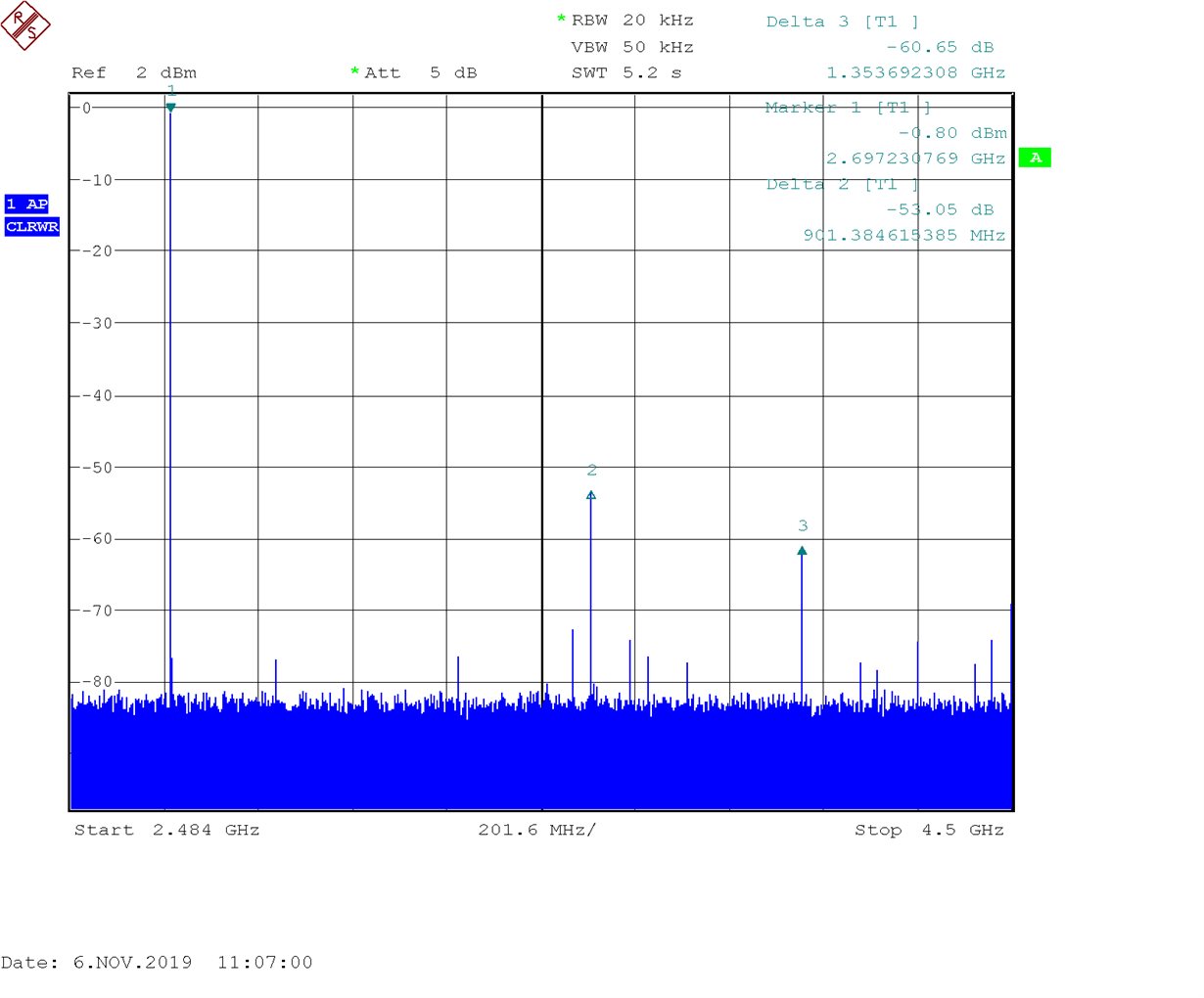
Task: Click the '2.697230769 GHz' marker 1 frequency
Action: click(x=916, y=159)
